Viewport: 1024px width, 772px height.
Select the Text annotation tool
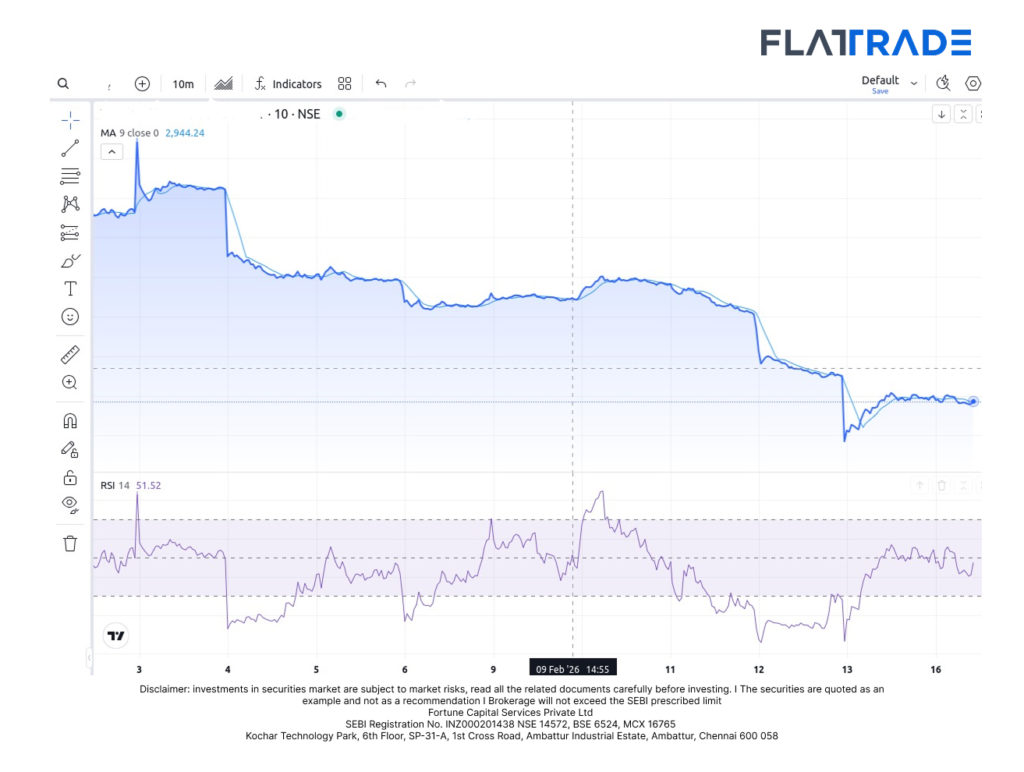pyautogui.click(x=70, y=289)
